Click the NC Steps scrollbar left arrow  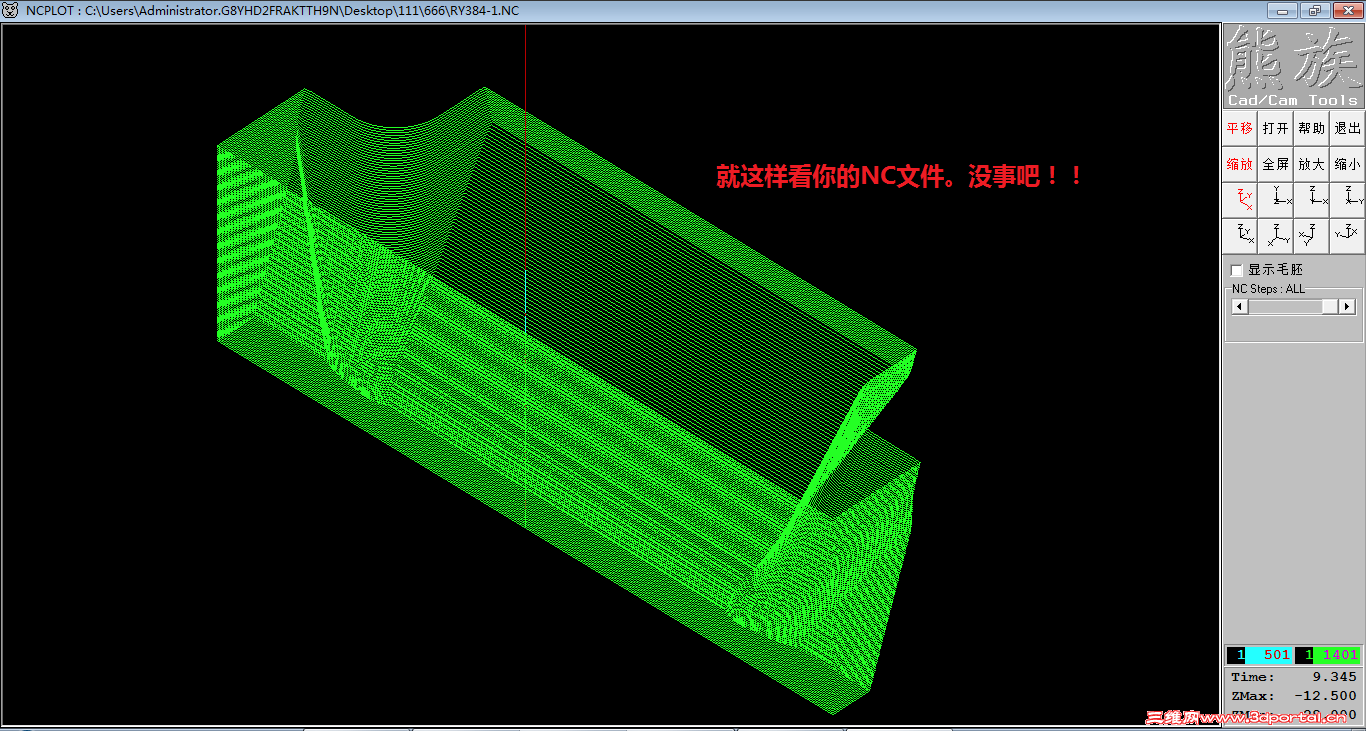tap(1240, 307)
